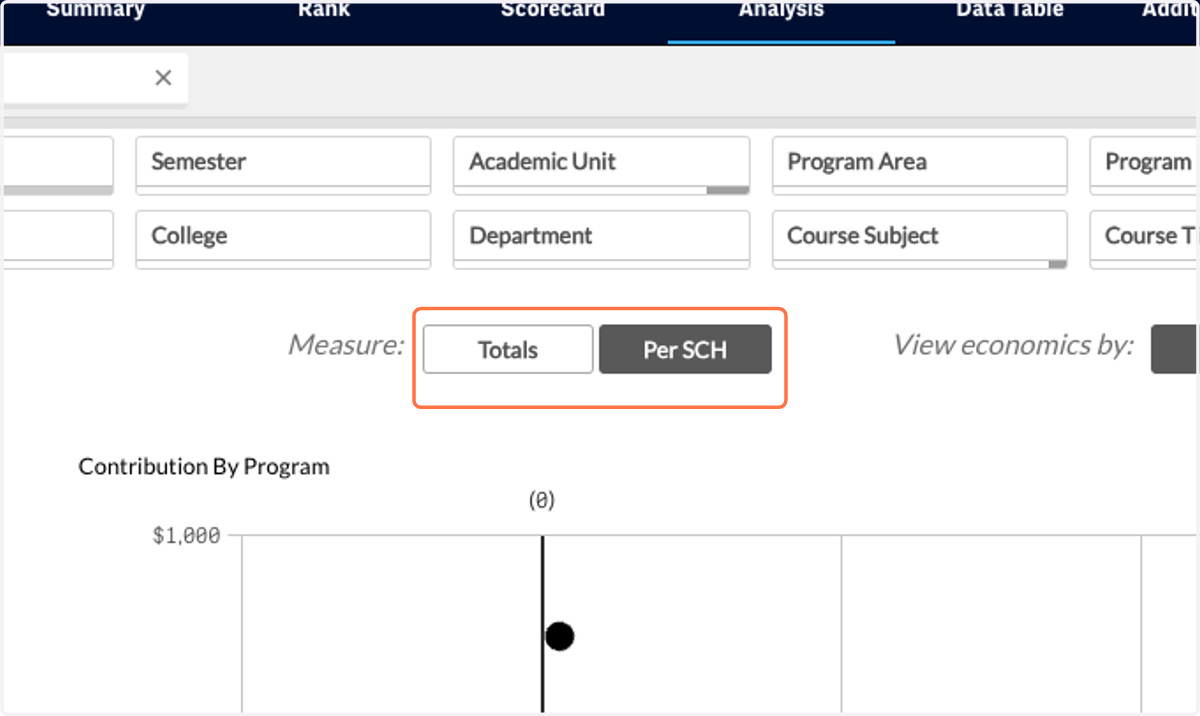The height and width of the screenshot is (716, 1200).
Task: Click the Contribution By Program chart title
Action: tap(204, 466)
